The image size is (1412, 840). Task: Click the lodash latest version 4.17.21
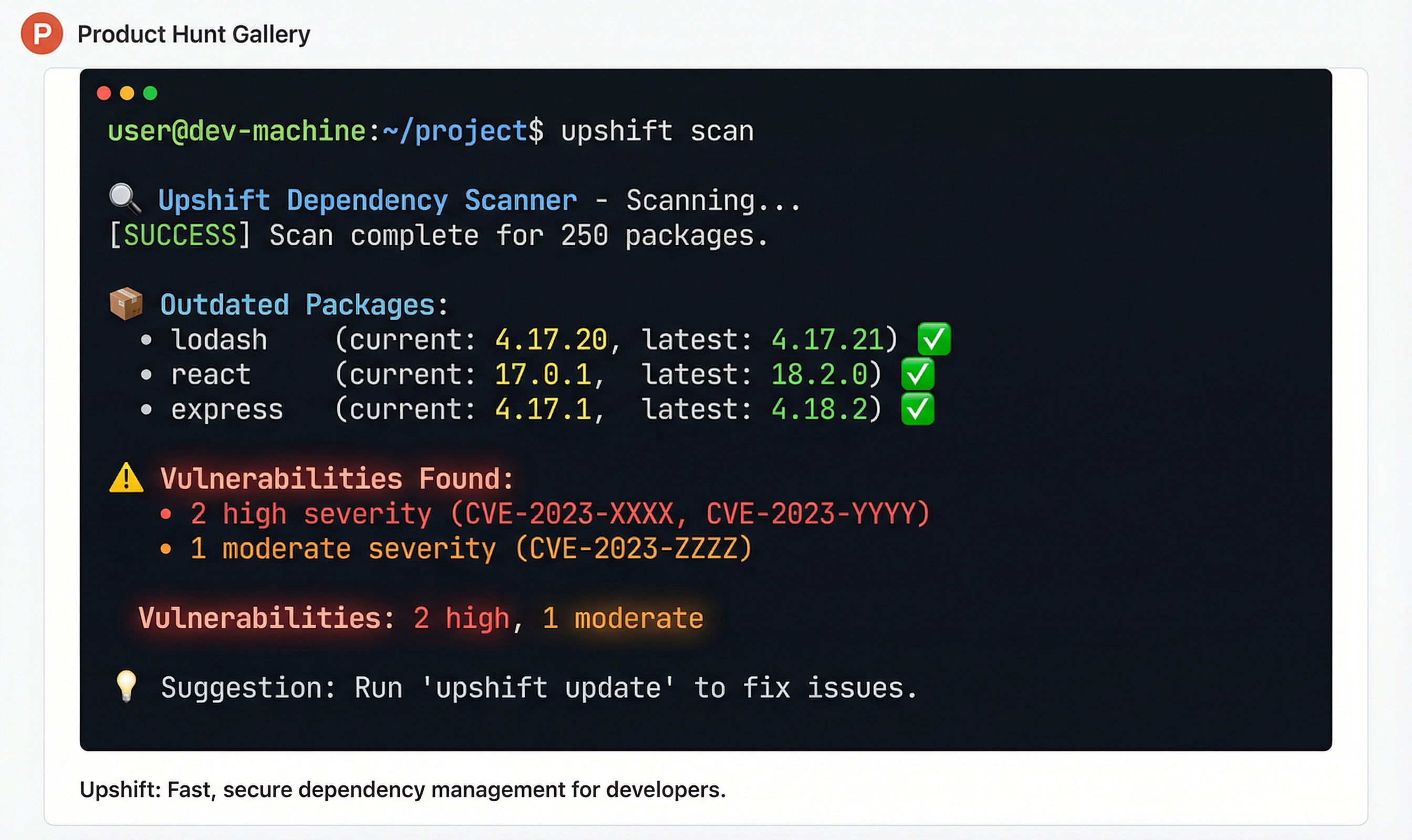click(827, 340)
